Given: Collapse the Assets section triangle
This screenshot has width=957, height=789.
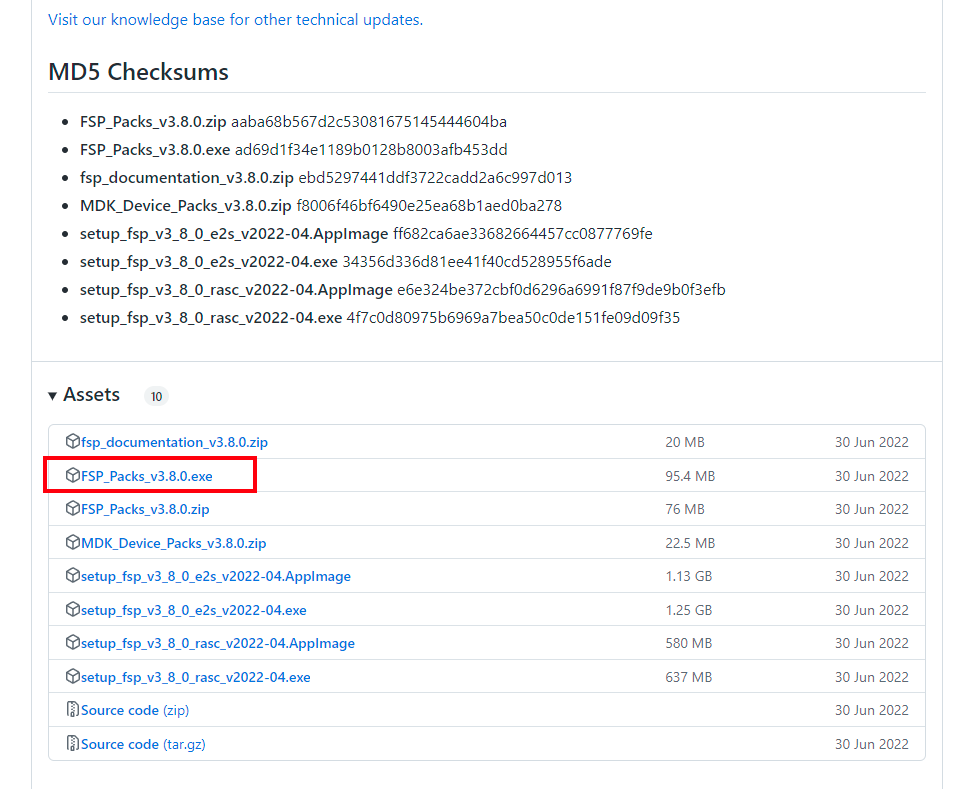Looking at the screenshot, I should (52, 396).
